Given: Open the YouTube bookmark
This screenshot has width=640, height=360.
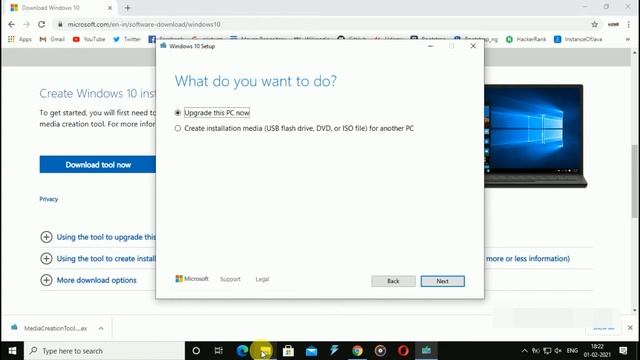Looking at the screenshot, I should [x=89, y=39].
